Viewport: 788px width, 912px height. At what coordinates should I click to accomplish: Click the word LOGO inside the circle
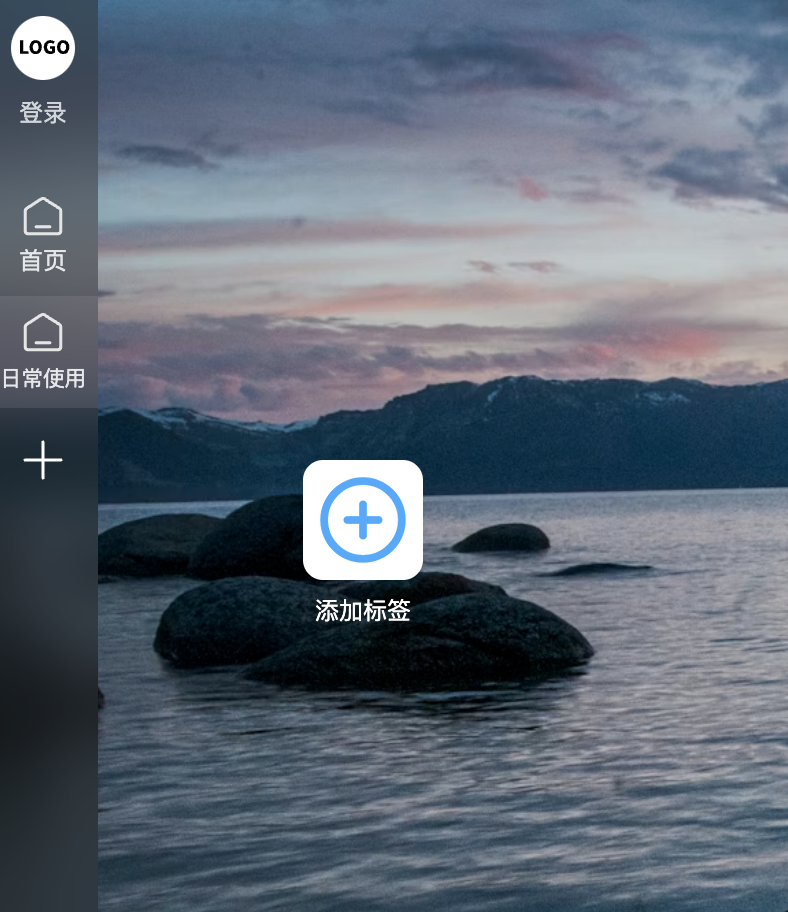[x=44, y=47]
